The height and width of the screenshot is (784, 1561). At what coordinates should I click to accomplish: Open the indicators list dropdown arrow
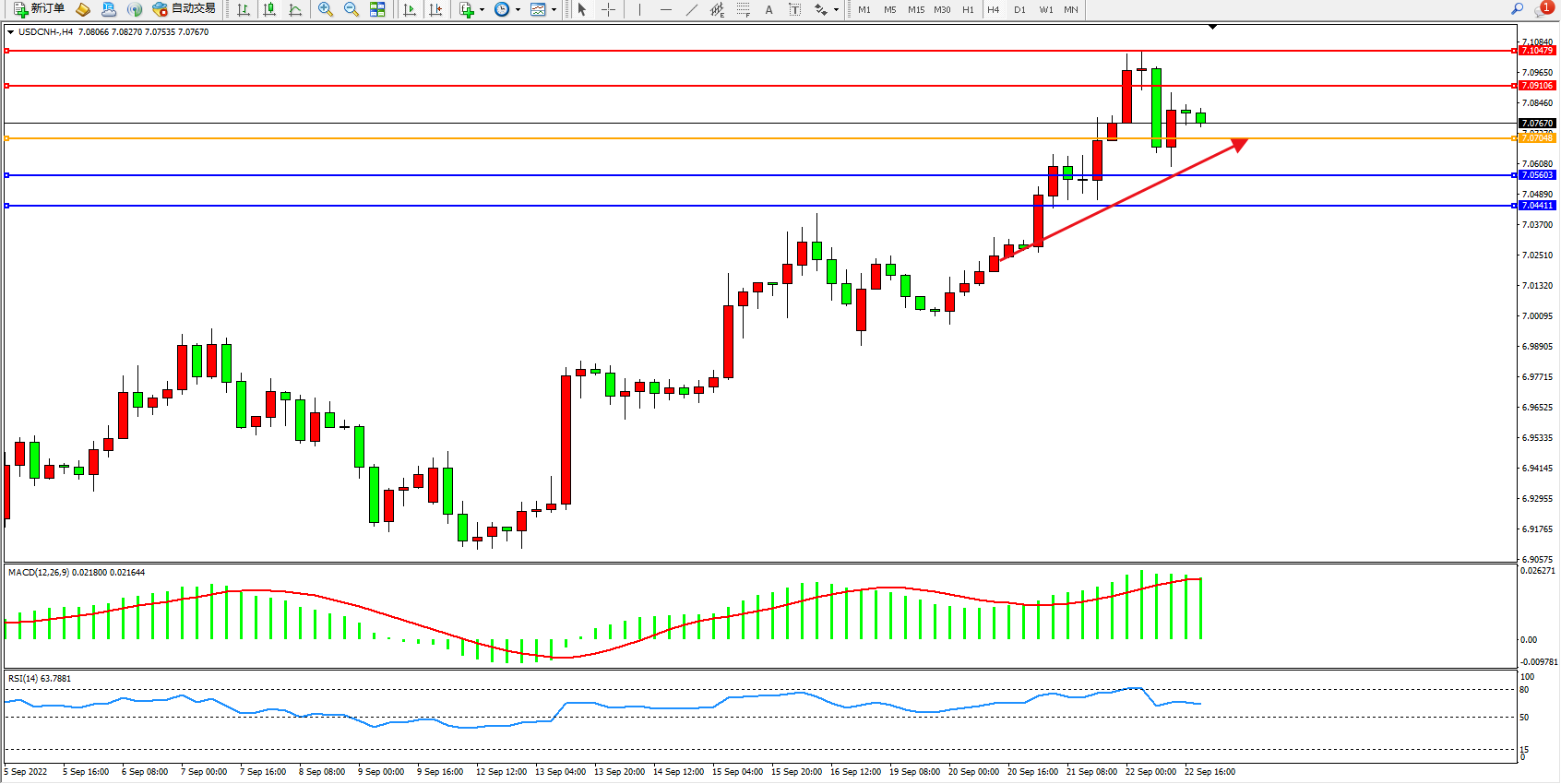pos(482,10)
